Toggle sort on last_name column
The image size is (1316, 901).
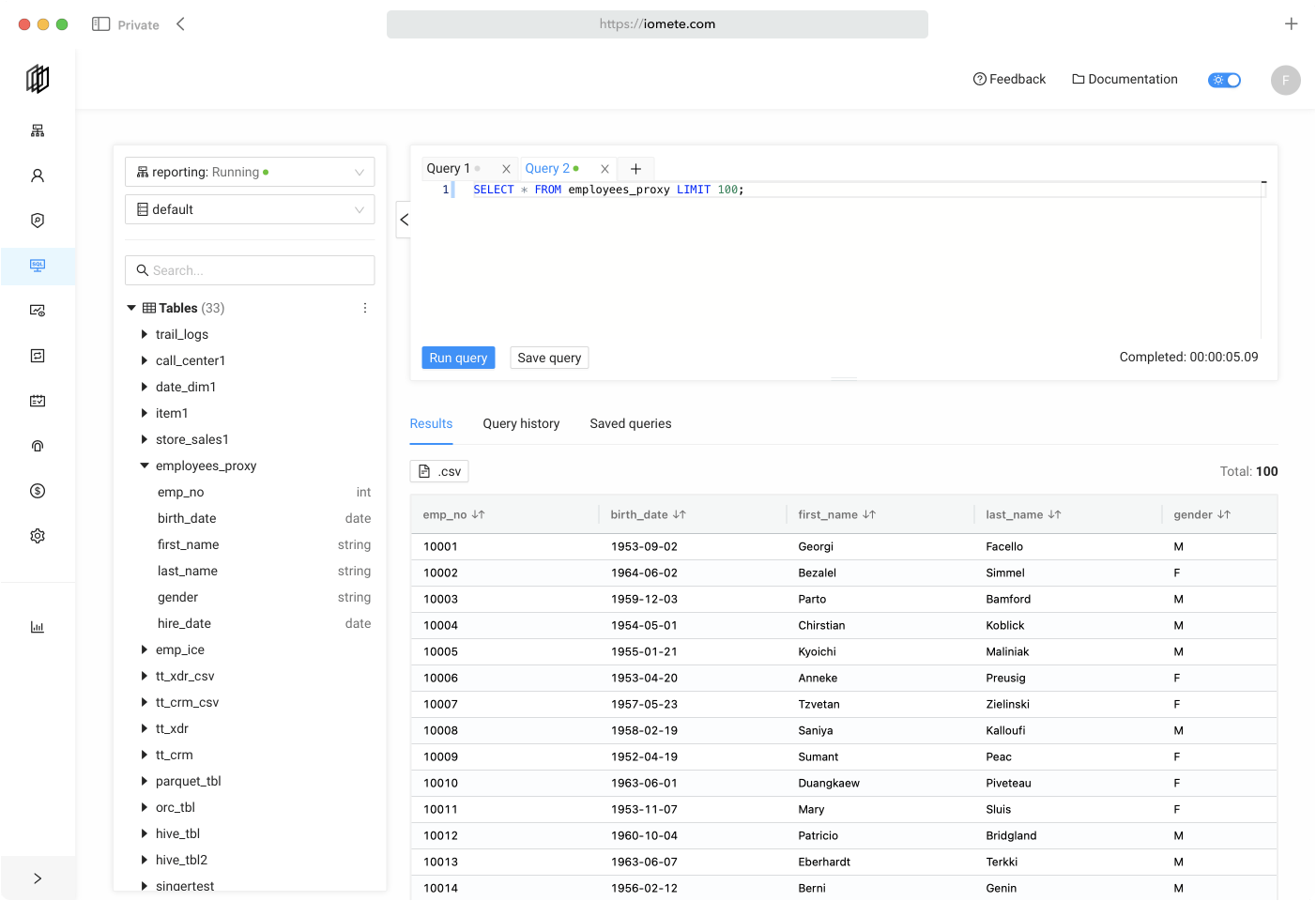[1054, 514]
